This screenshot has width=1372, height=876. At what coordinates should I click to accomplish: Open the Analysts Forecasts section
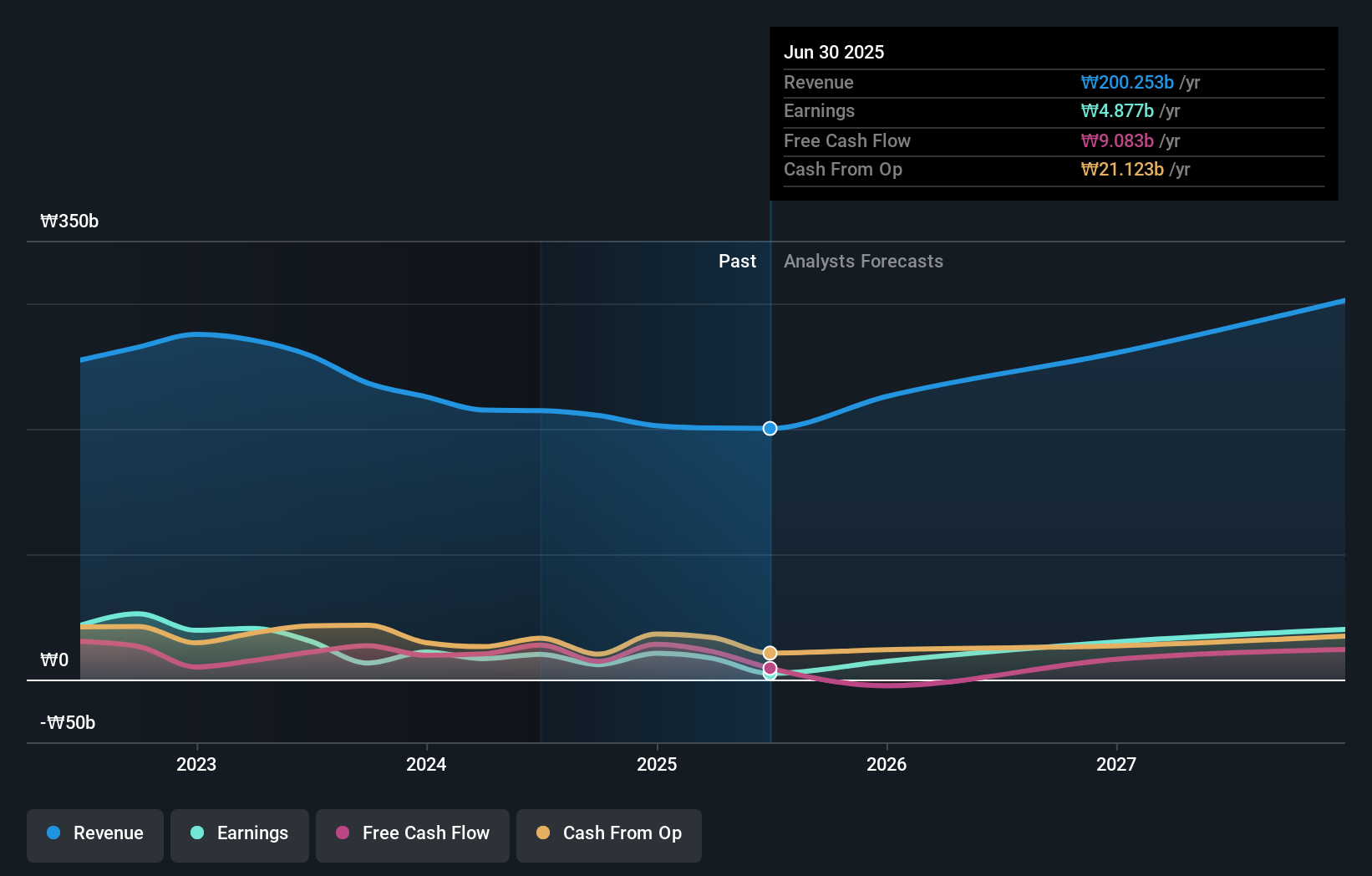tap(863, 261)
